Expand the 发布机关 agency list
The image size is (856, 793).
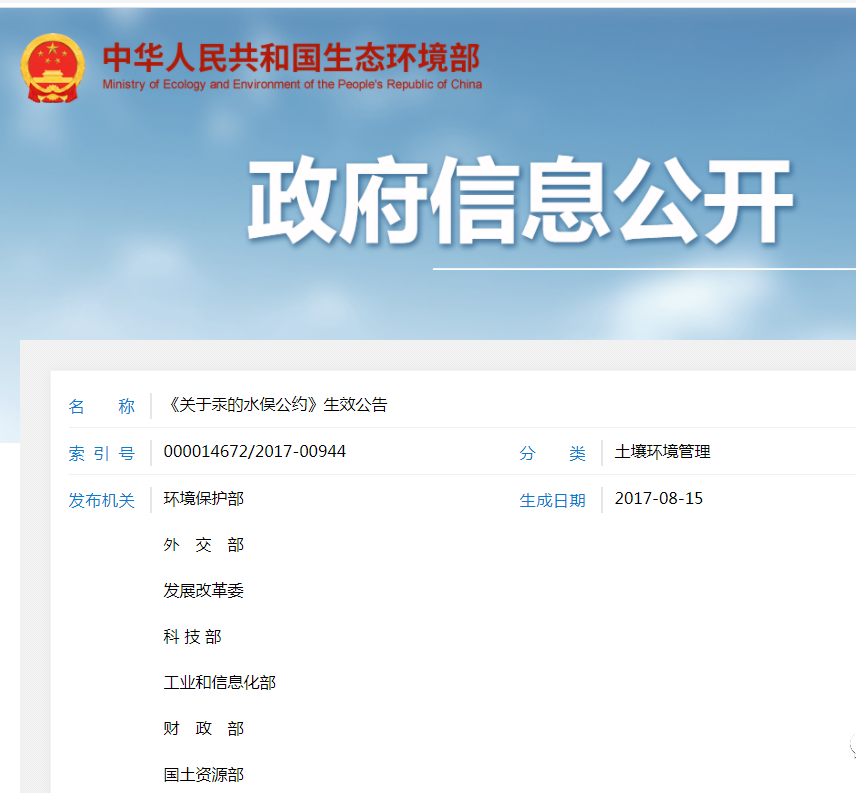pyautogui.click(x=103, y=500)
